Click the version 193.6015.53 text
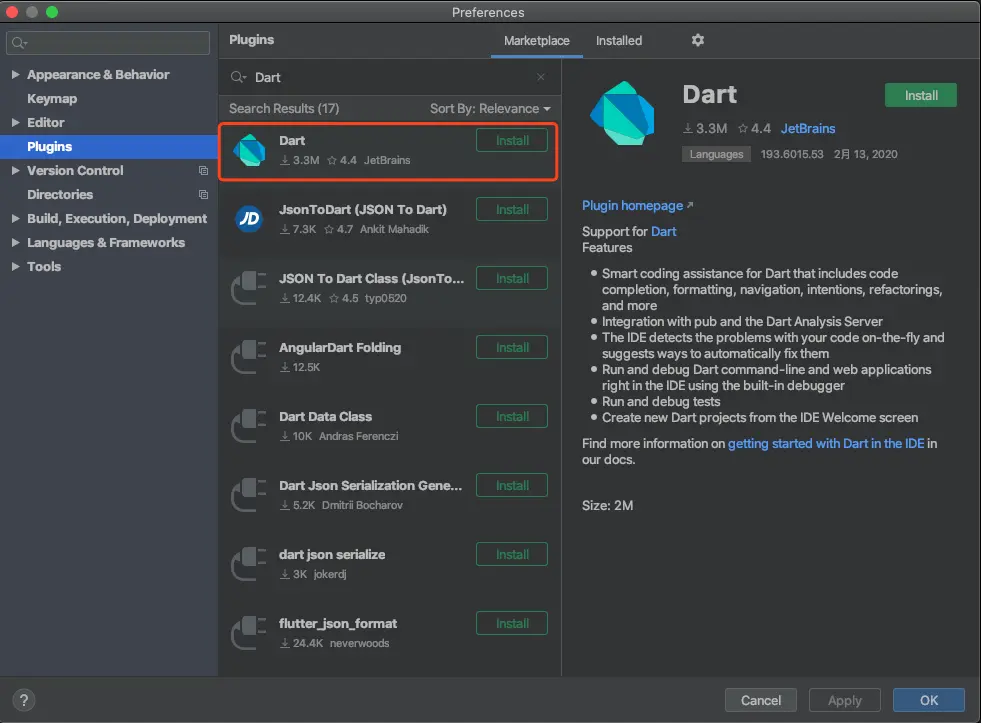 (792, 154)
